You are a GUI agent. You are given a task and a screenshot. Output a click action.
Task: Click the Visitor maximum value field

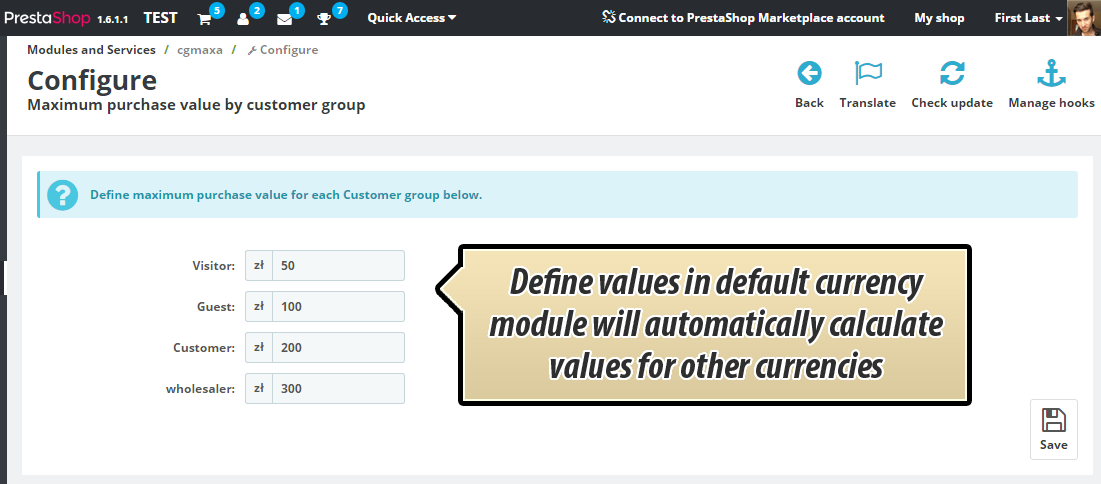tap(338, 266)
